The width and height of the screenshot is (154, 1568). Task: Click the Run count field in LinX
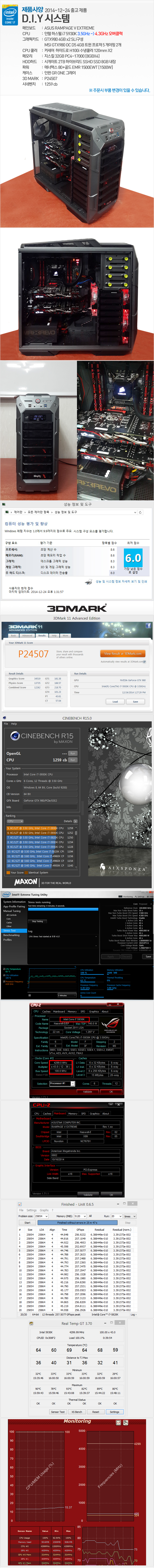tap(116, 1216)
